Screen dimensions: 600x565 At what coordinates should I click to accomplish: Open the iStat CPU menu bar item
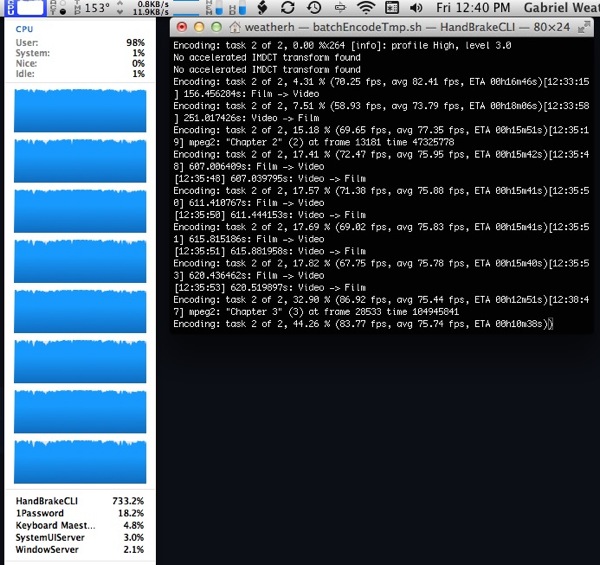26,8
